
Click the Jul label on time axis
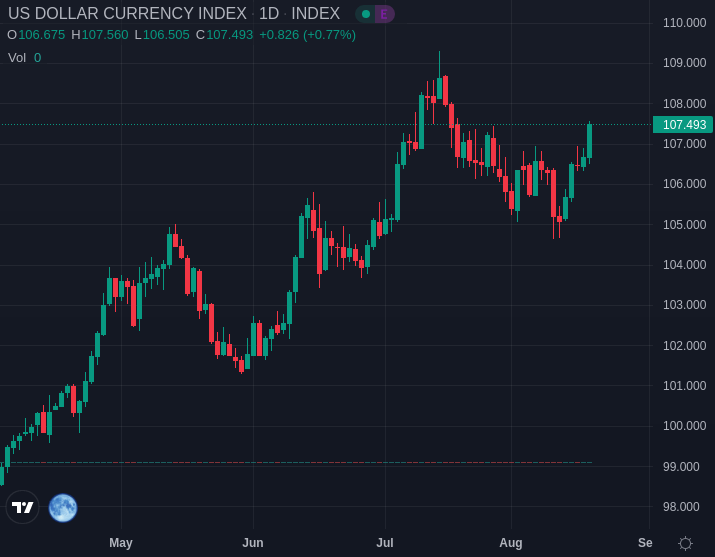pyautogui.click(x=385, y=543)
